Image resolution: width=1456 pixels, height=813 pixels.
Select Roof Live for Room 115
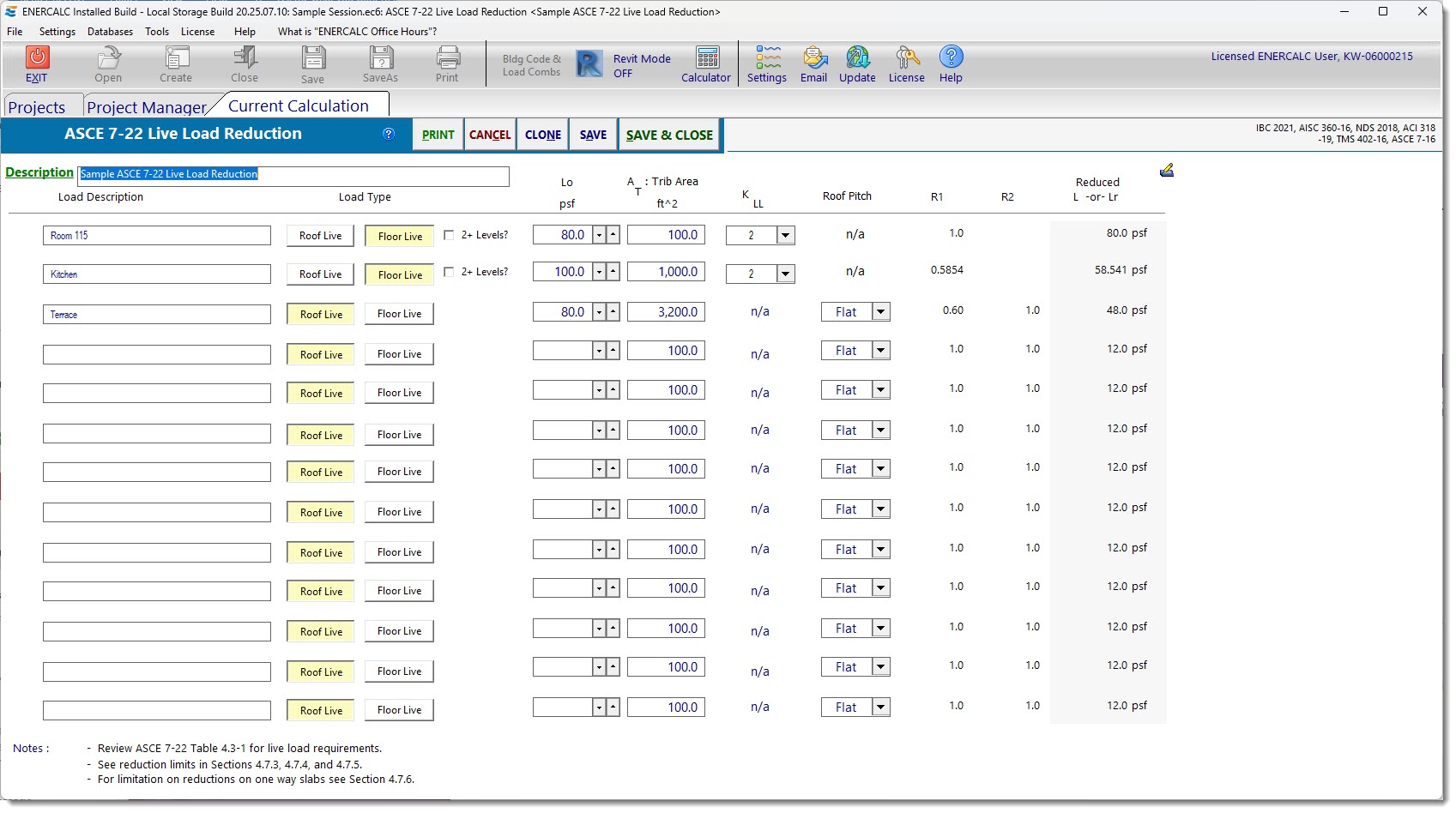(320, 236)
